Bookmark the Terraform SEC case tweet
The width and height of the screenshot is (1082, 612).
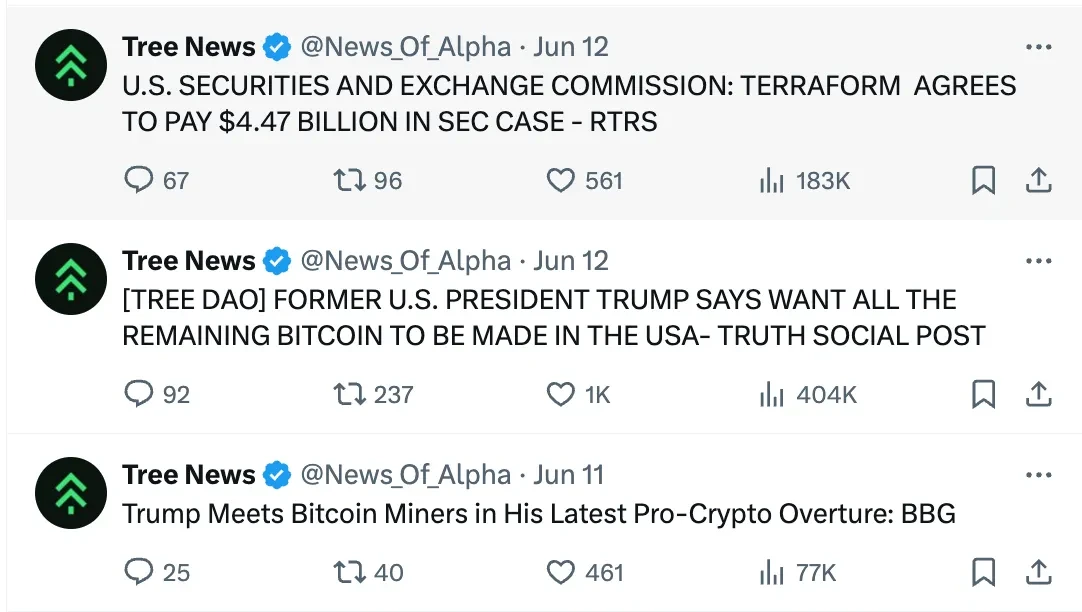[x=983, y=180]
